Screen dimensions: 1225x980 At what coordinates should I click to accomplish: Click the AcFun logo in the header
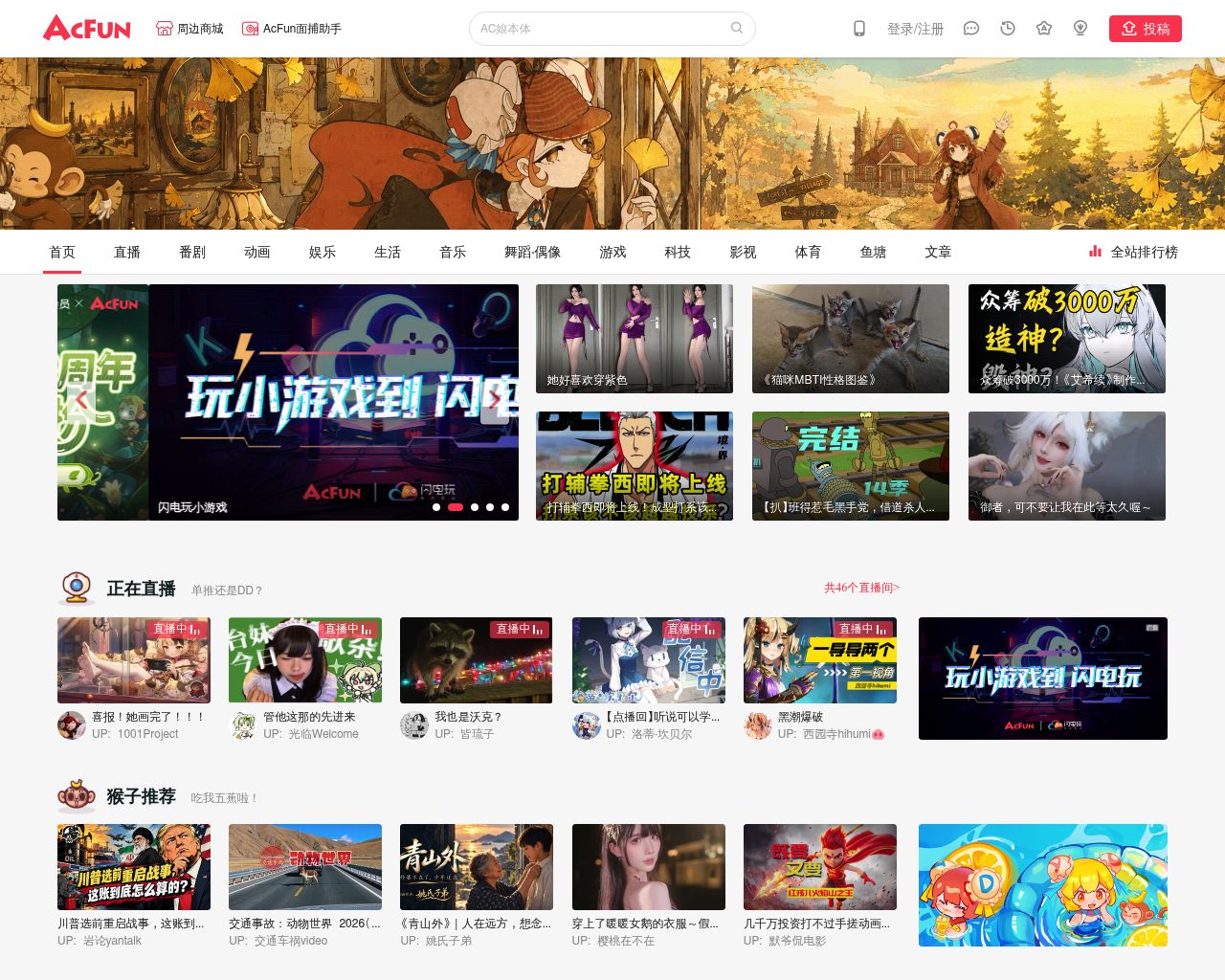87,28
